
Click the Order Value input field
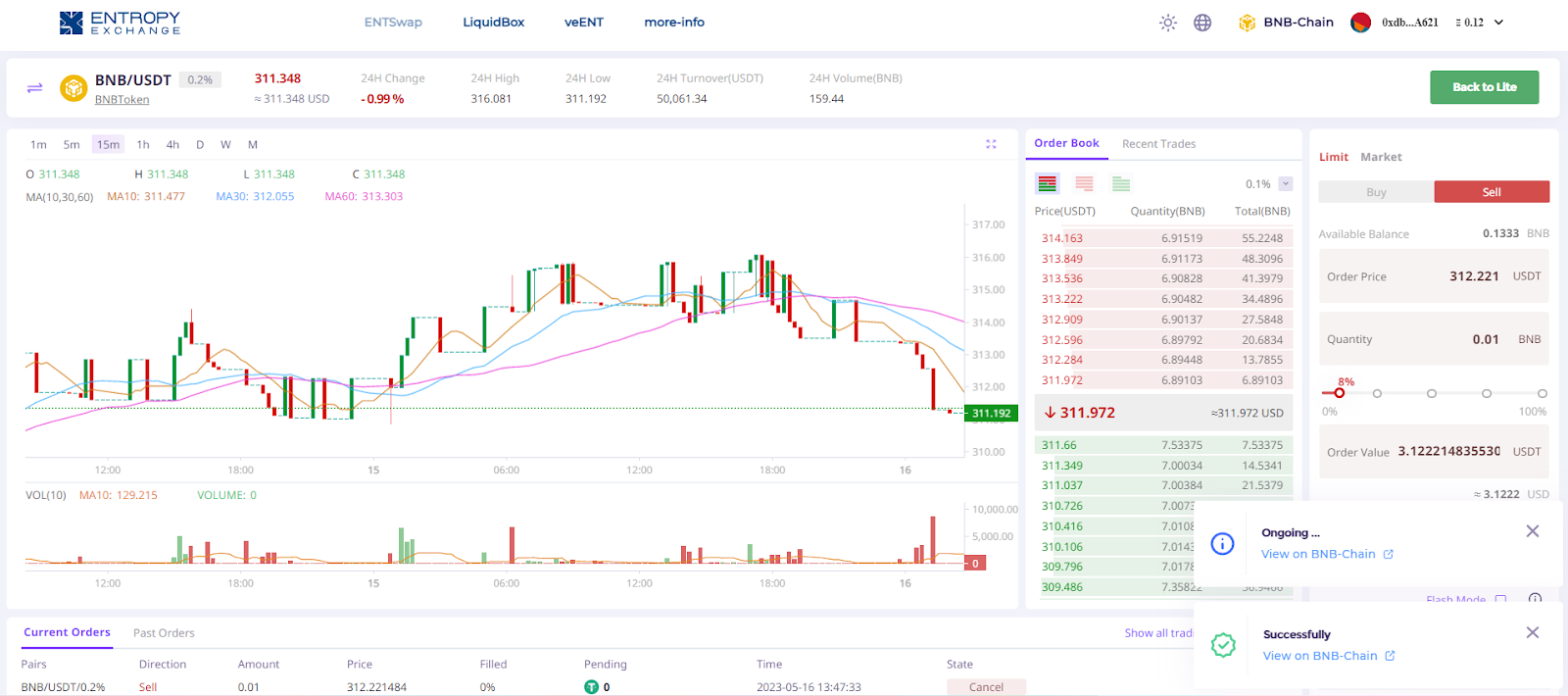1434,452
